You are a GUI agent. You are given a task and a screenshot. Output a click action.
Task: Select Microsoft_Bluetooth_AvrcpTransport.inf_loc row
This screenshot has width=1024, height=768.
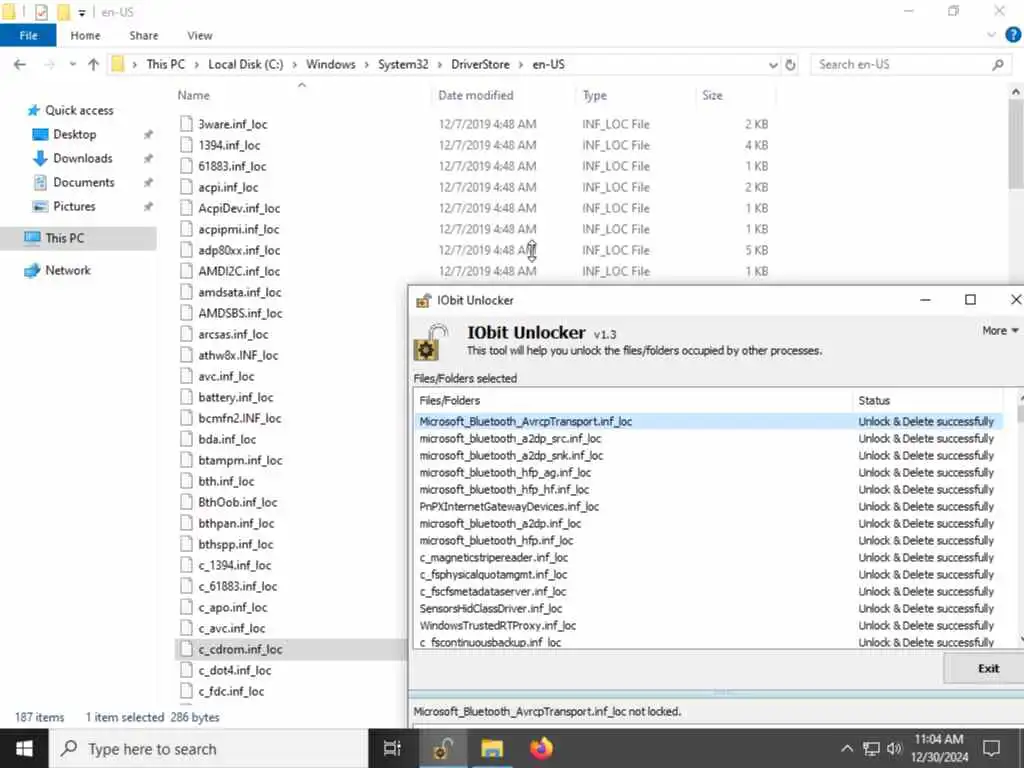point(708,421)
